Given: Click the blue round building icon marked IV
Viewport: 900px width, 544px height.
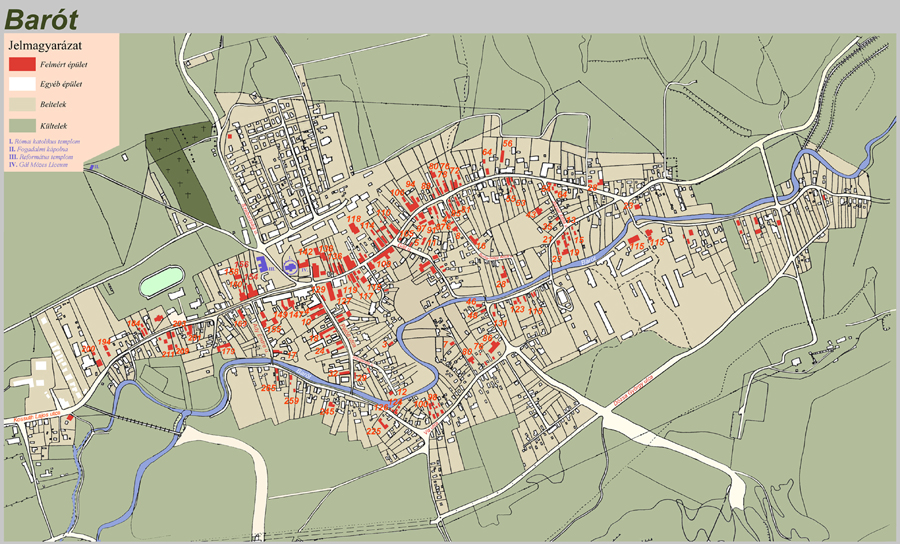Looking at the screenshot, I should click(292, 267).
